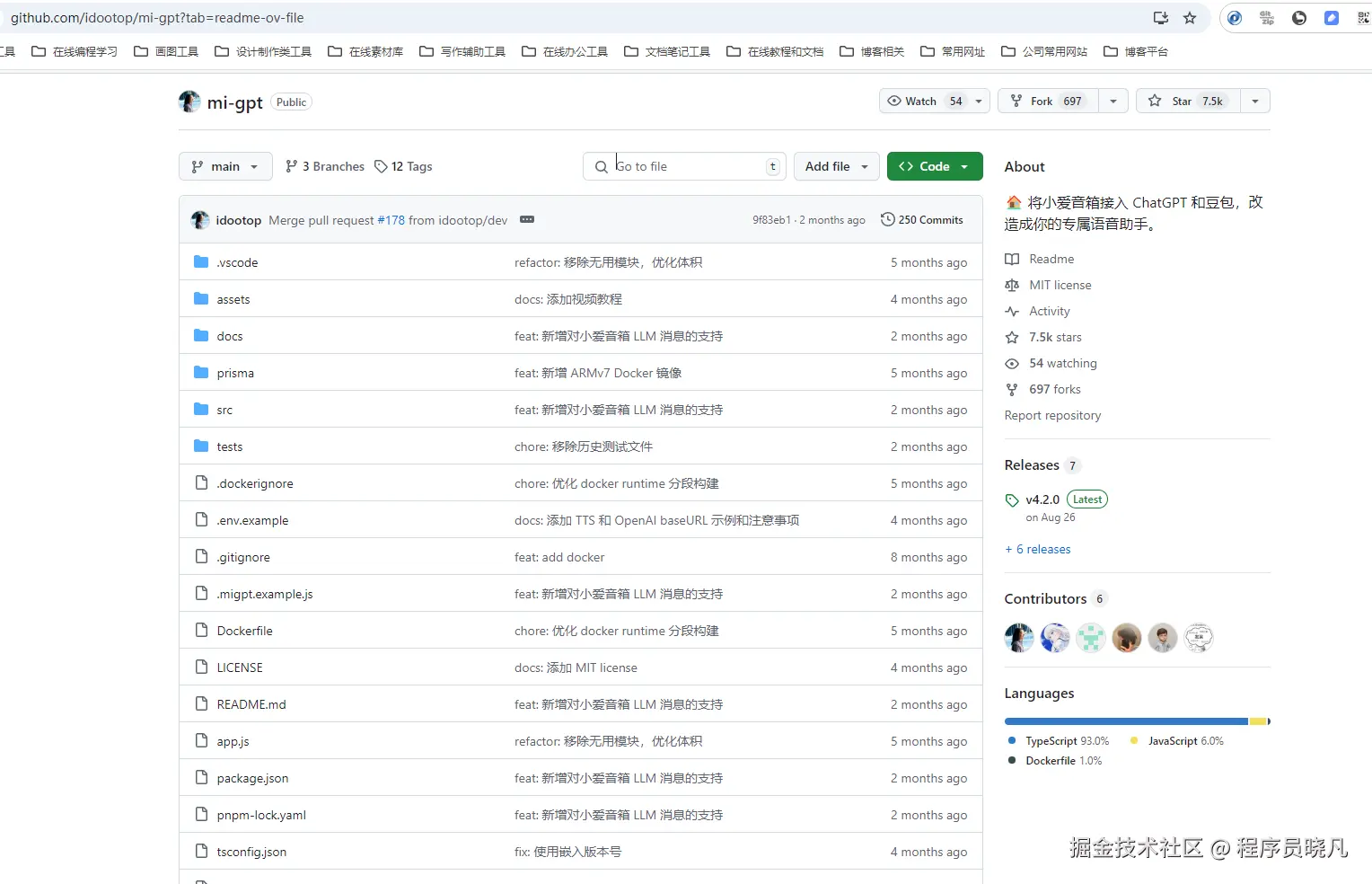Open the 在线编程学习 bookmark folder
The width and height of the screenshot is (1372, 884).
coord(75,51)
